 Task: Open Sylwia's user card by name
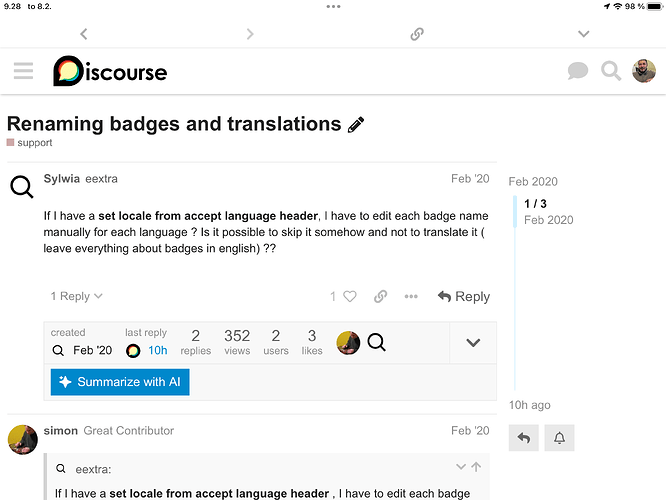click(x=62, y=178)
